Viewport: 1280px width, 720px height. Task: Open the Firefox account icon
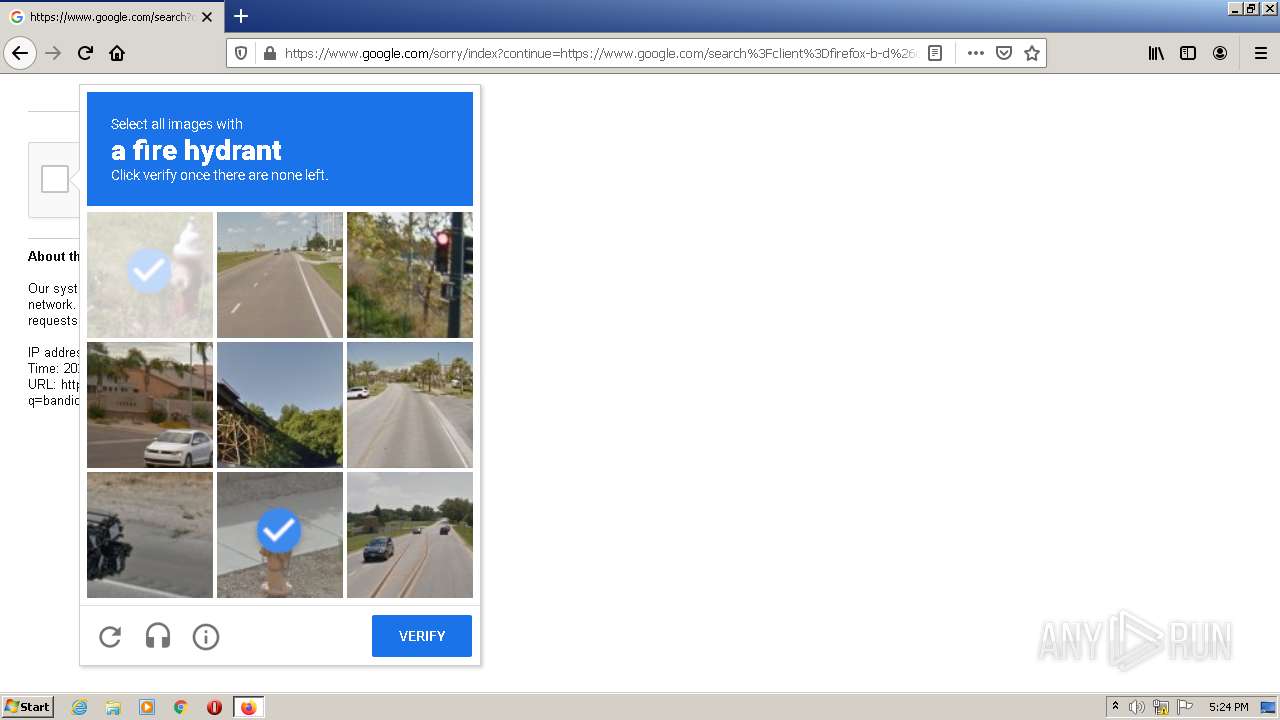coord(1220,53)
